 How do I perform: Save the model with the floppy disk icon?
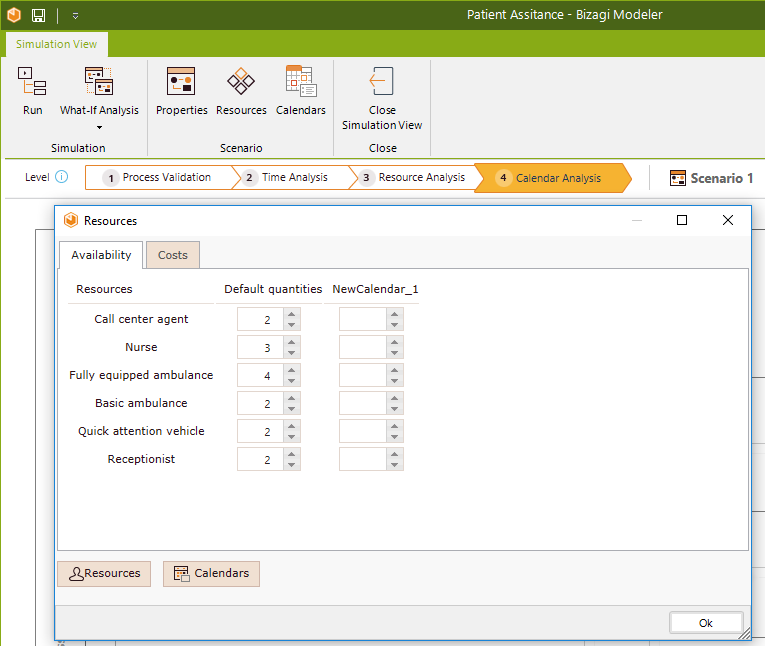(39, 15)
